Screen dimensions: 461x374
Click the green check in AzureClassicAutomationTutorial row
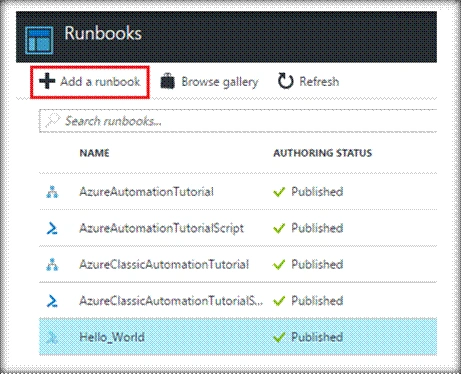click(279, 265)
